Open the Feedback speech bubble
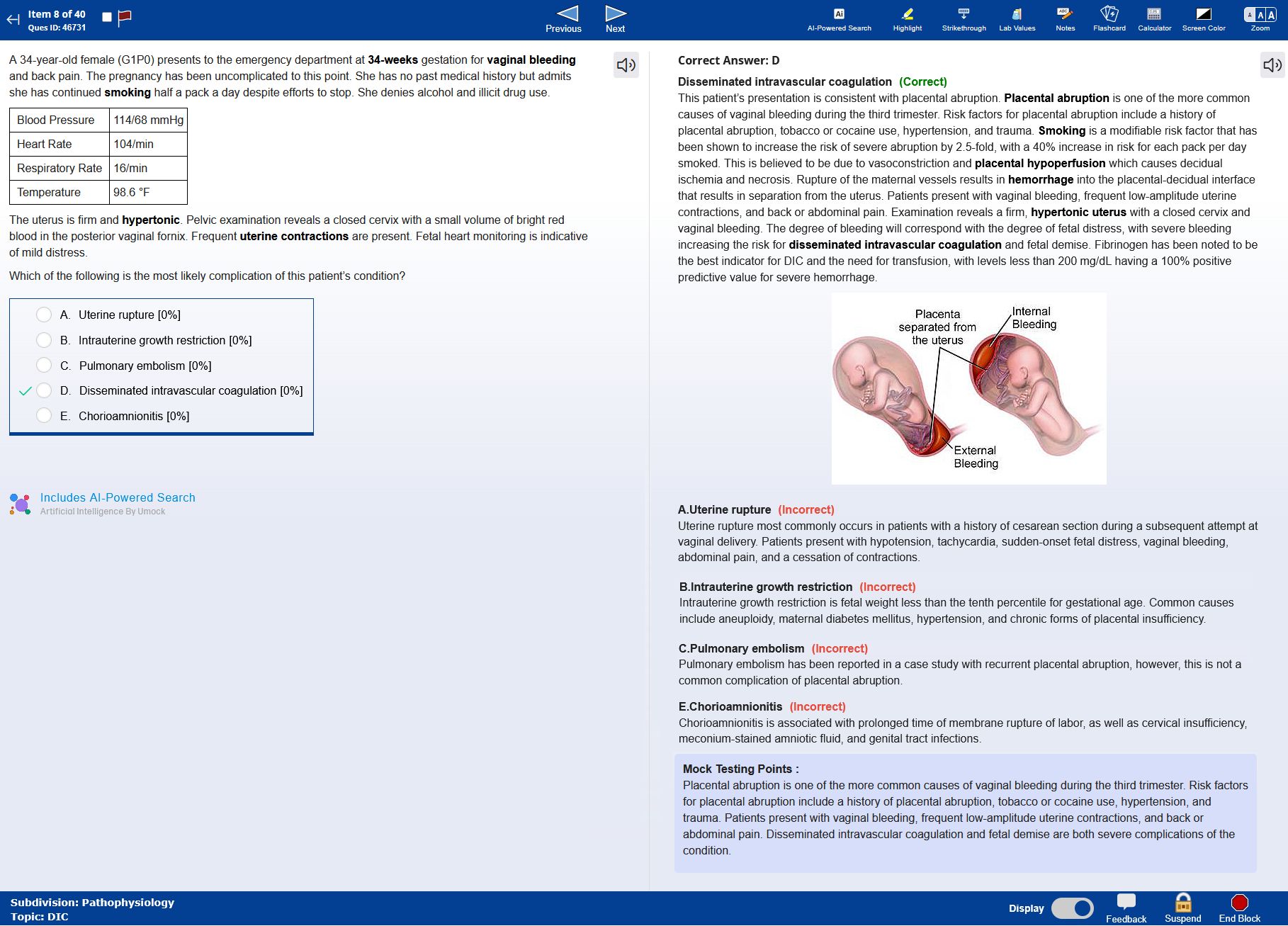 click(x=1126, y=908)
